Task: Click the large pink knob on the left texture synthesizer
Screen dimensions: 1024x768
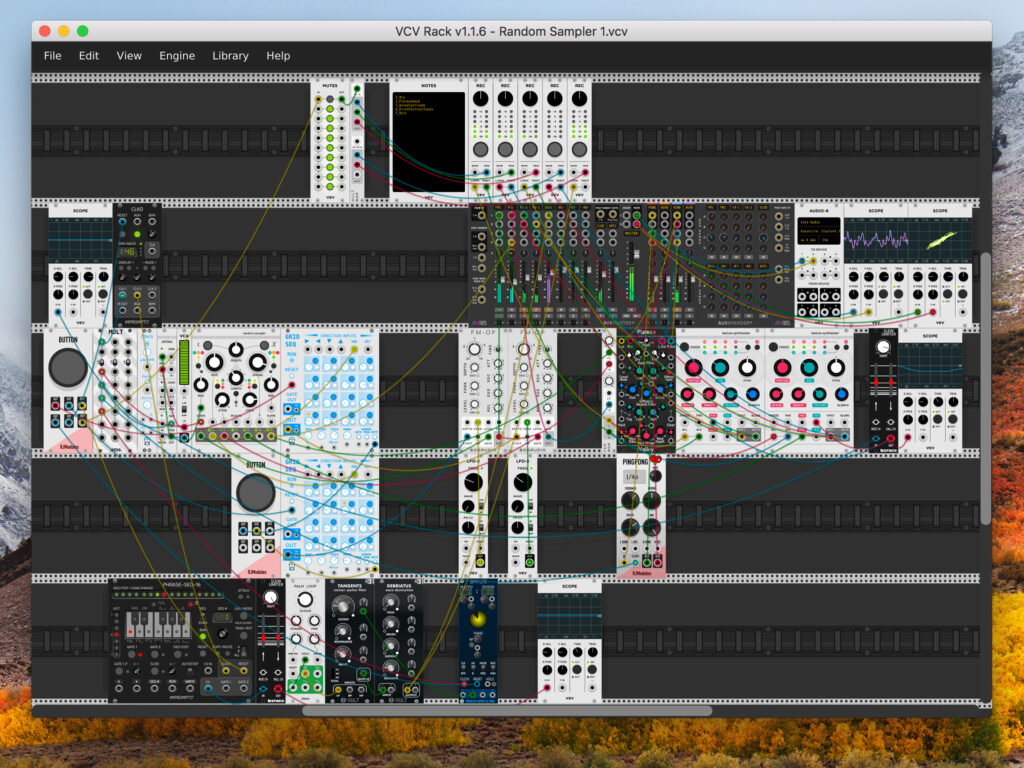Action: (693, 368)
